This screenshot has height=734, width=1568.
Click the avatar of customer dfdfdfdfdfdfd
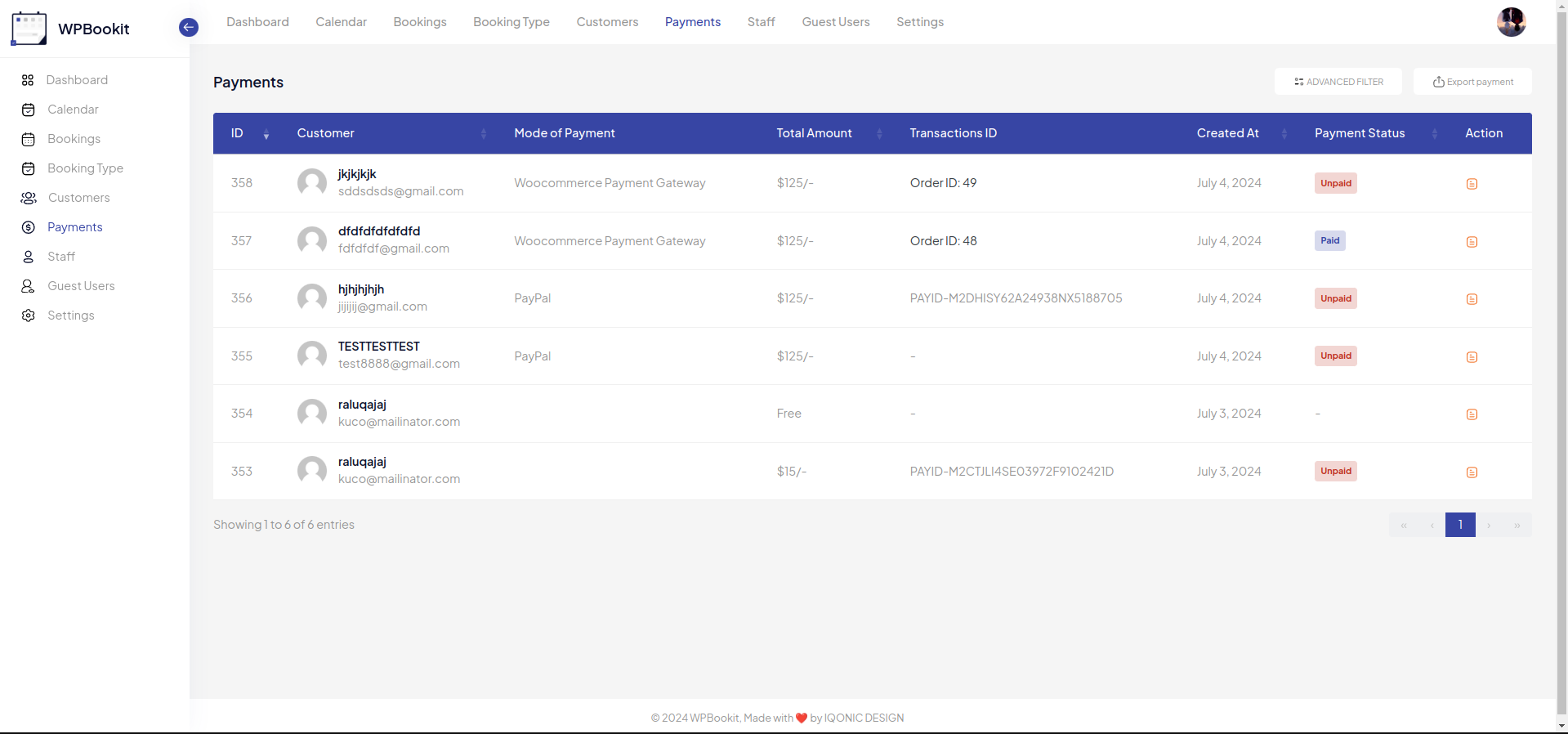point(311,241)
